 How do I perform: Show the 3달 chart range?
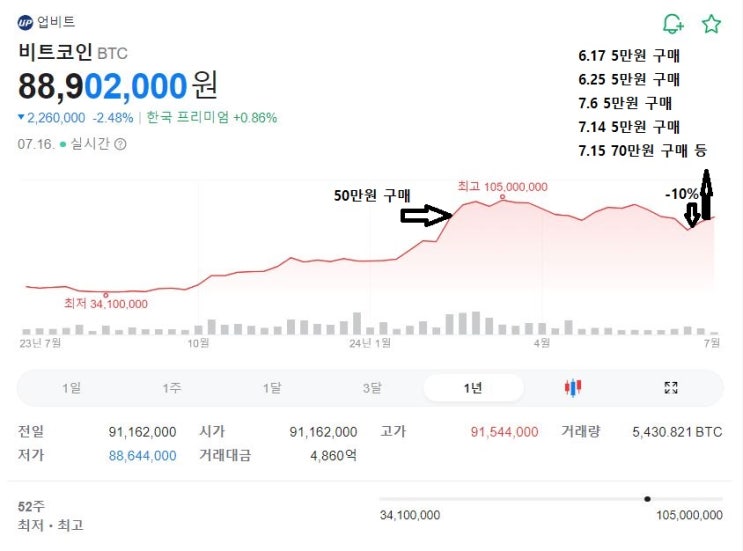click(372, 388)
